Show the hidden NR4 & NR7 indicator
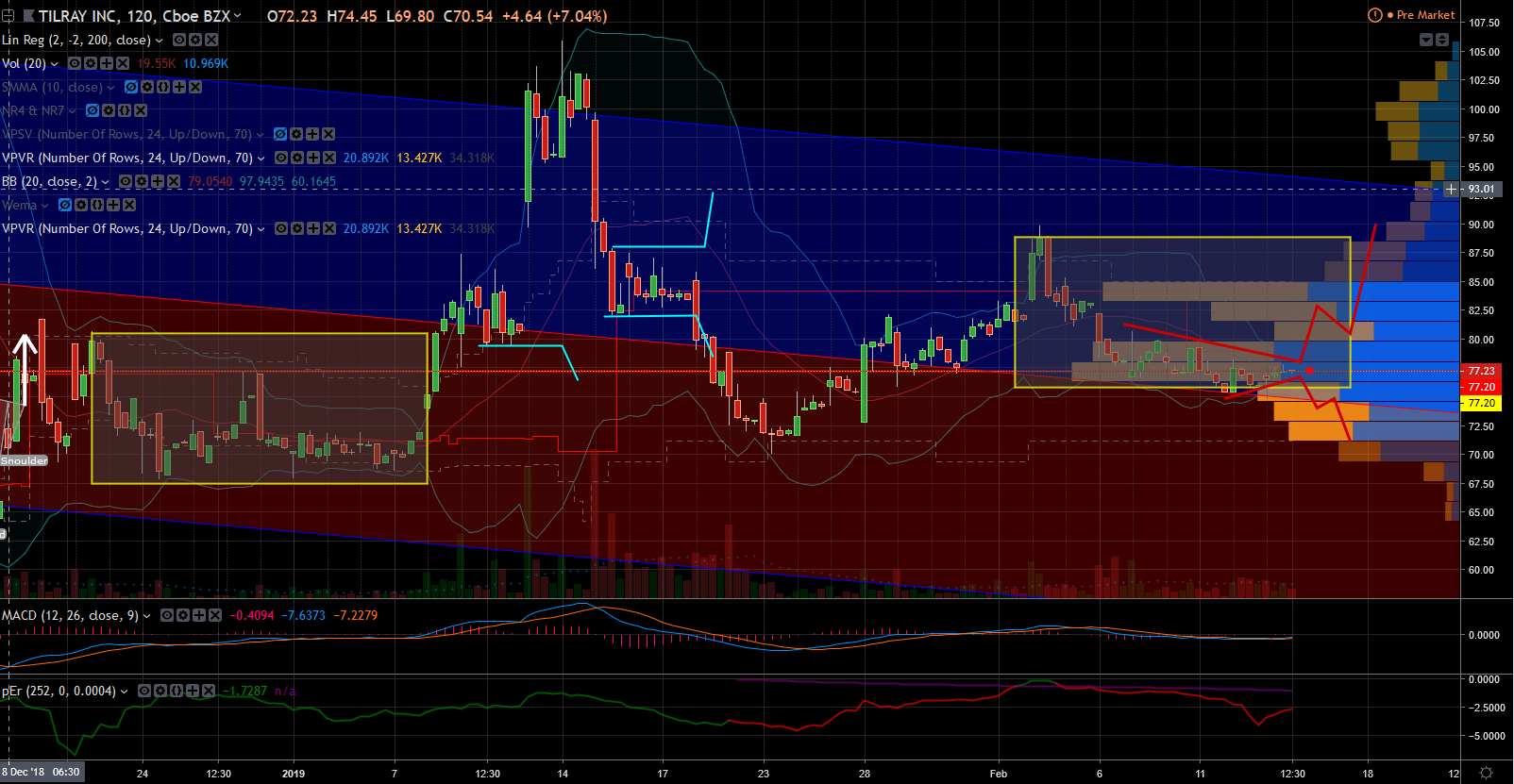 click(x=93, y=110)
